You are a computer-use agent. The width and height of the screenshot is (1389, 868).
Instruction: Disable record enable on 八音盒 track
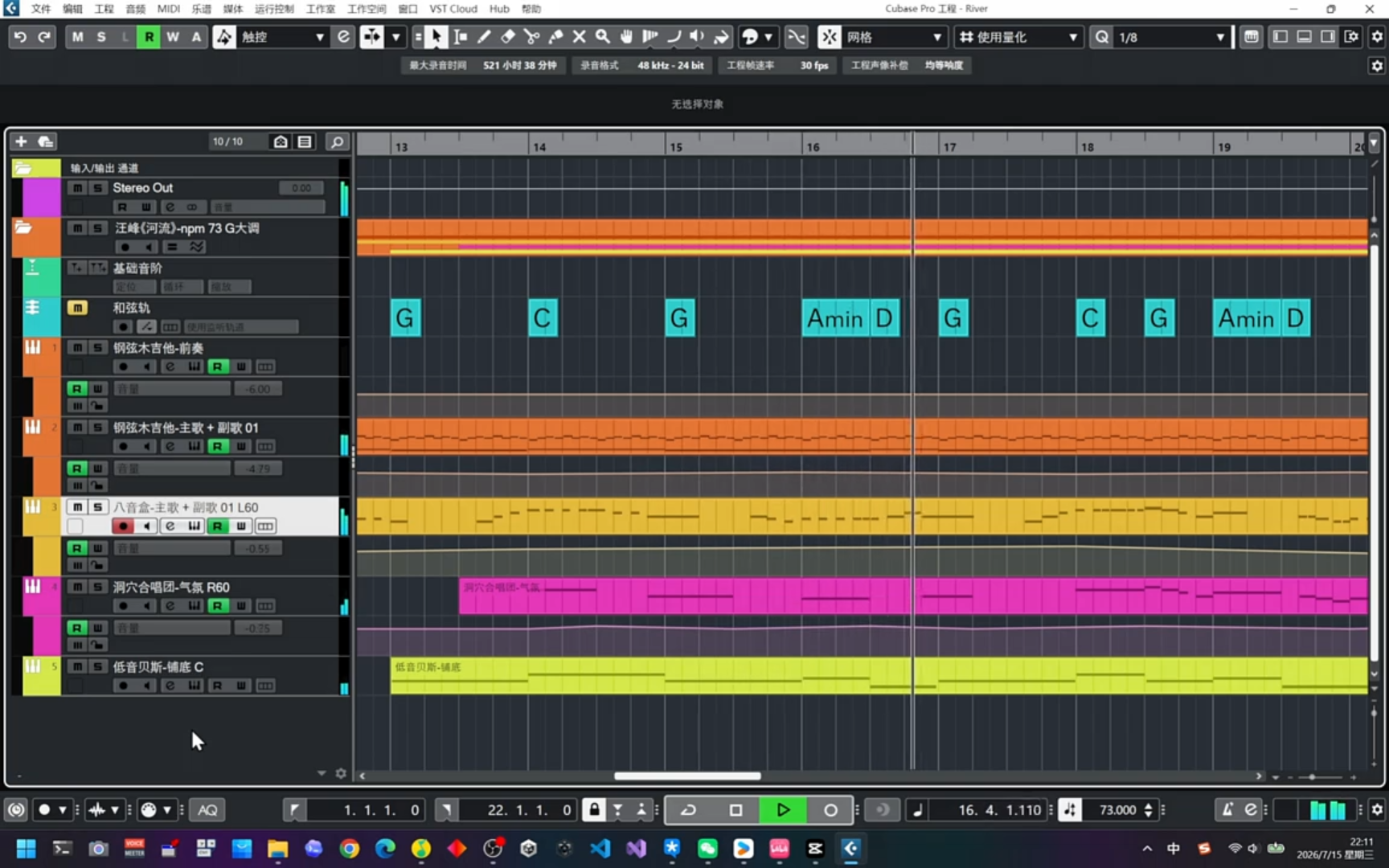click(x=123, y=526)
